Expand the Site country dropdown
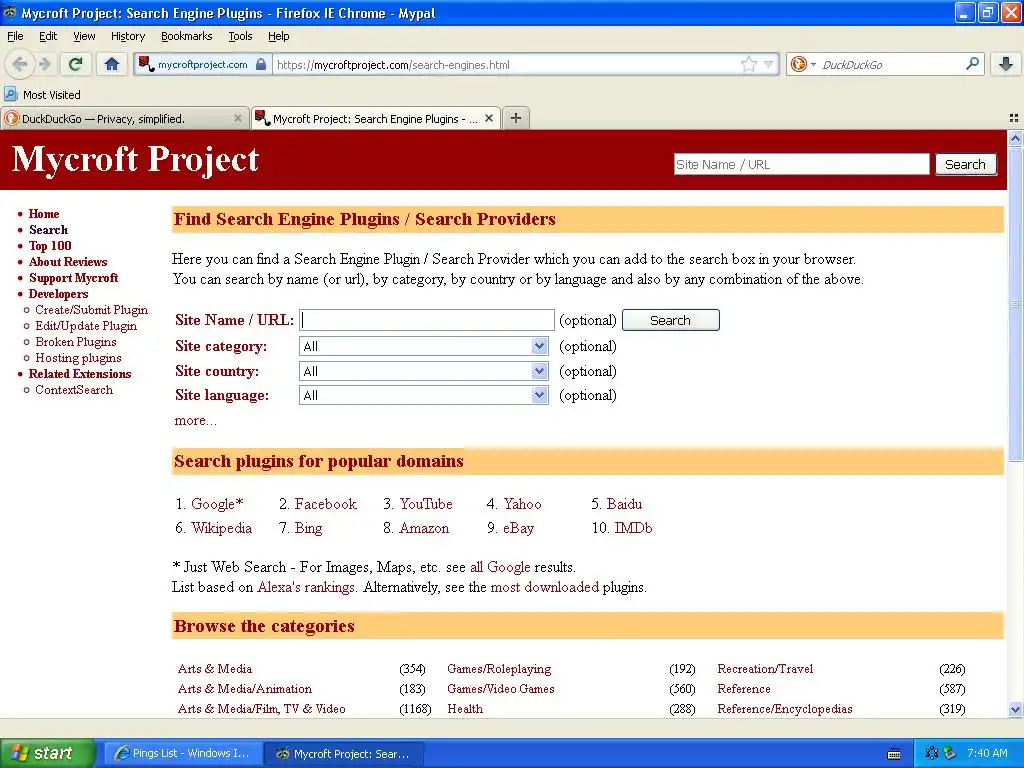1024x768 pixels. coord(424,371)
